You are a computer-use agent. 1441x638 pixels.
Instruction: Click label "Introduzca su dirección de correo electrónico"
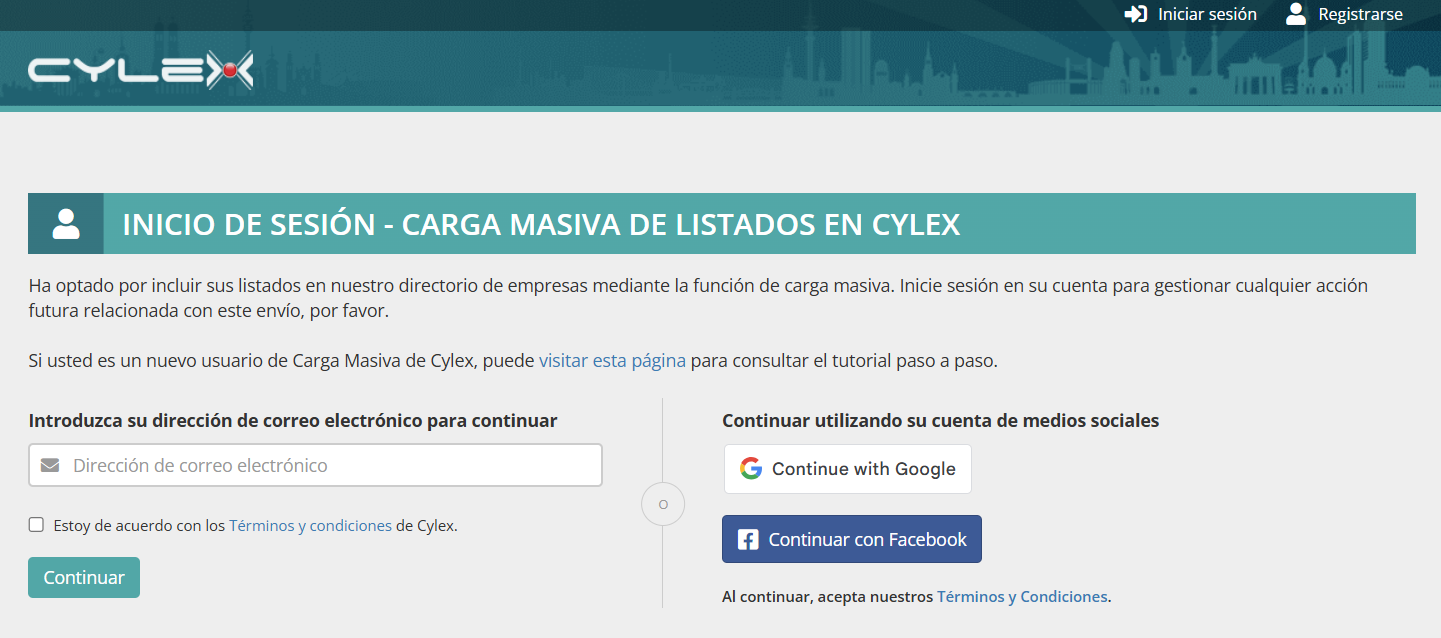click(x=293, y=421)
